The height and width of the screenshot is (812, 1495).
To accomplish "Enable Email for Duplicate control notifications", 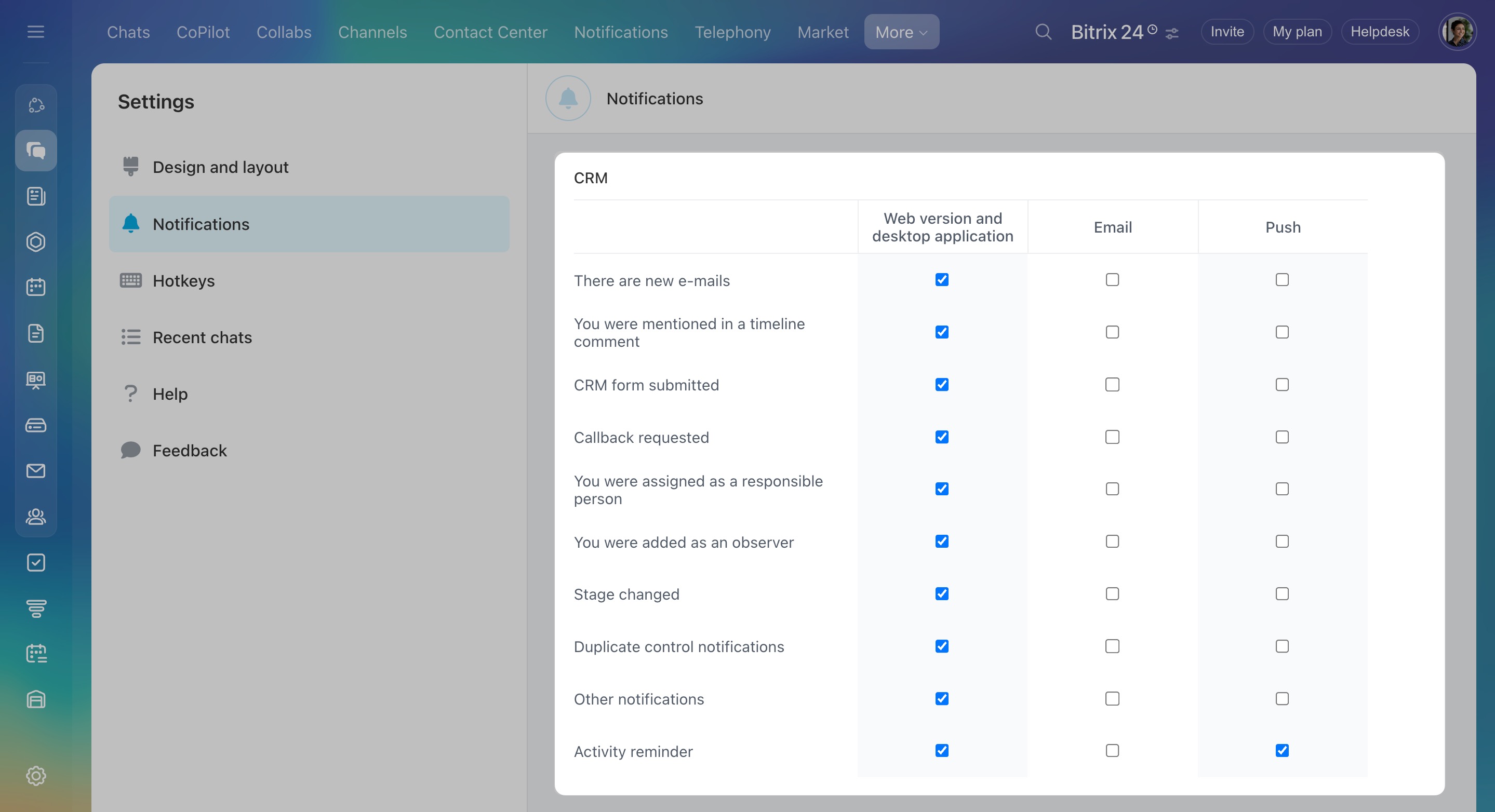I will point(1112,647).
